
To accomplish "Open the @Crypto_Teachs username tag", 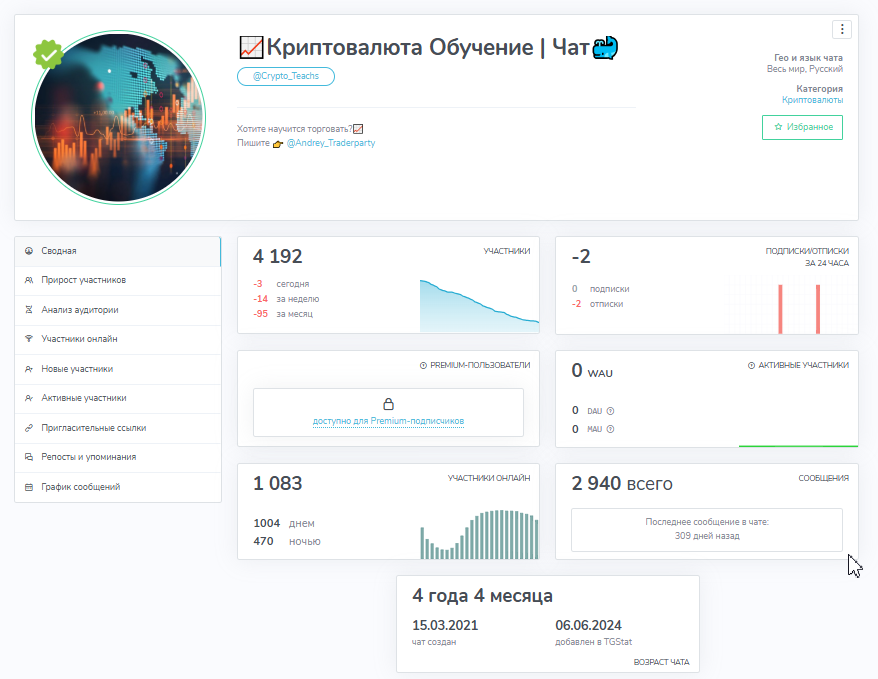I will [286, 76].
